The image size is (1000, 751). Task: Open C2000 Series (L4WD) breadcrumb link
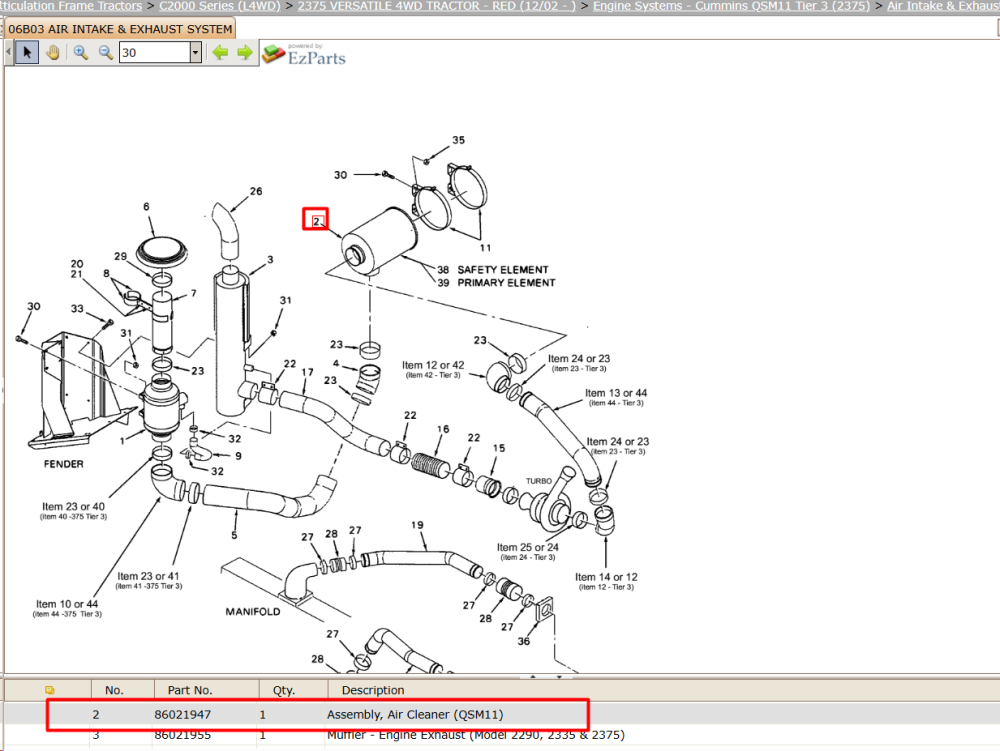click(x=219, y=6)
